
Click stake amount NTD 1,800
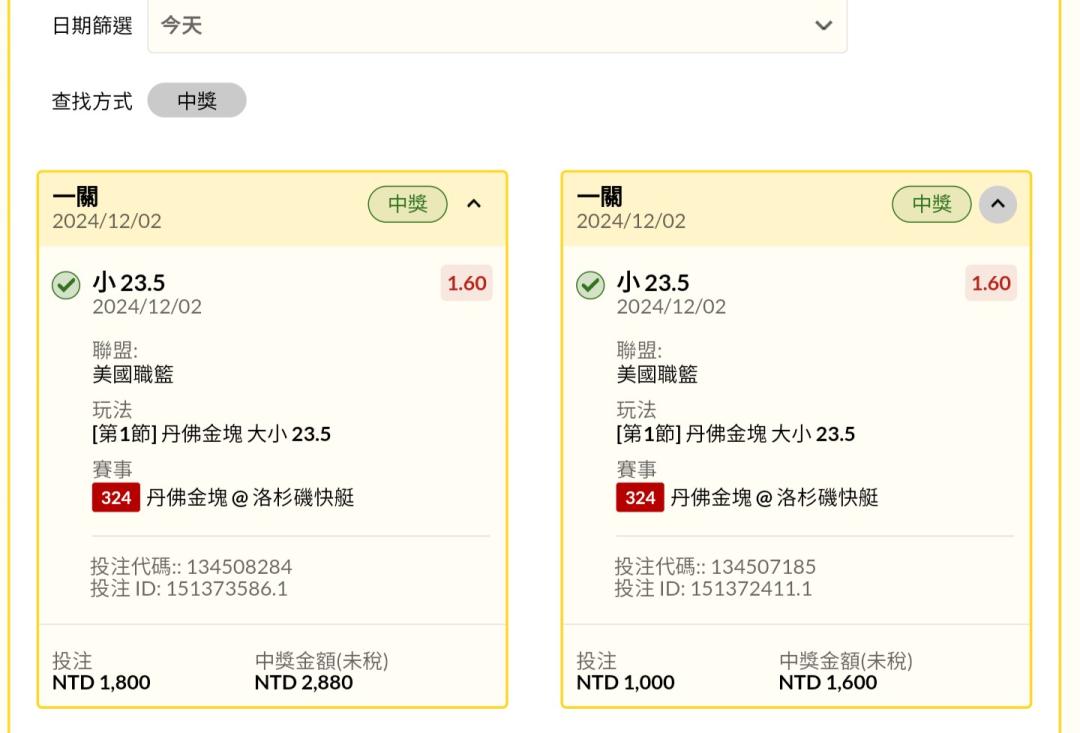tap(101, 683)
